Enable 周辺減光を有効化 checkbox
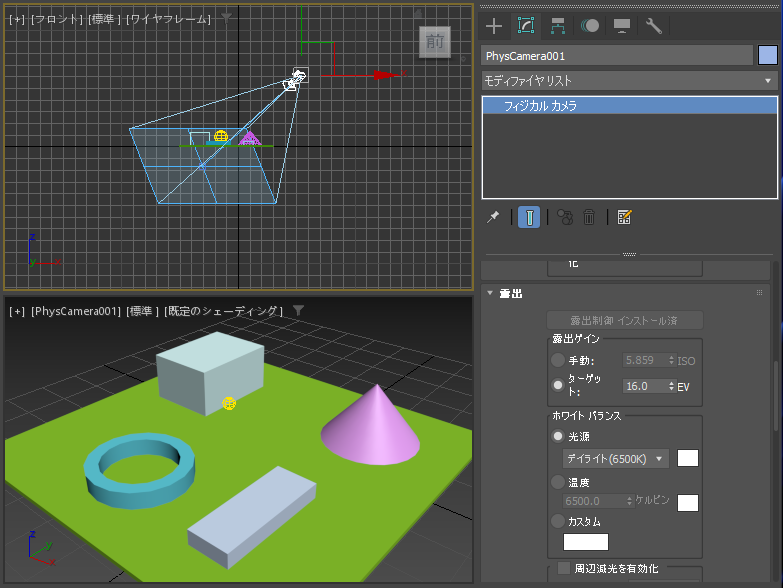The width and height of the screenshot is (783, 588). (564, 568)
